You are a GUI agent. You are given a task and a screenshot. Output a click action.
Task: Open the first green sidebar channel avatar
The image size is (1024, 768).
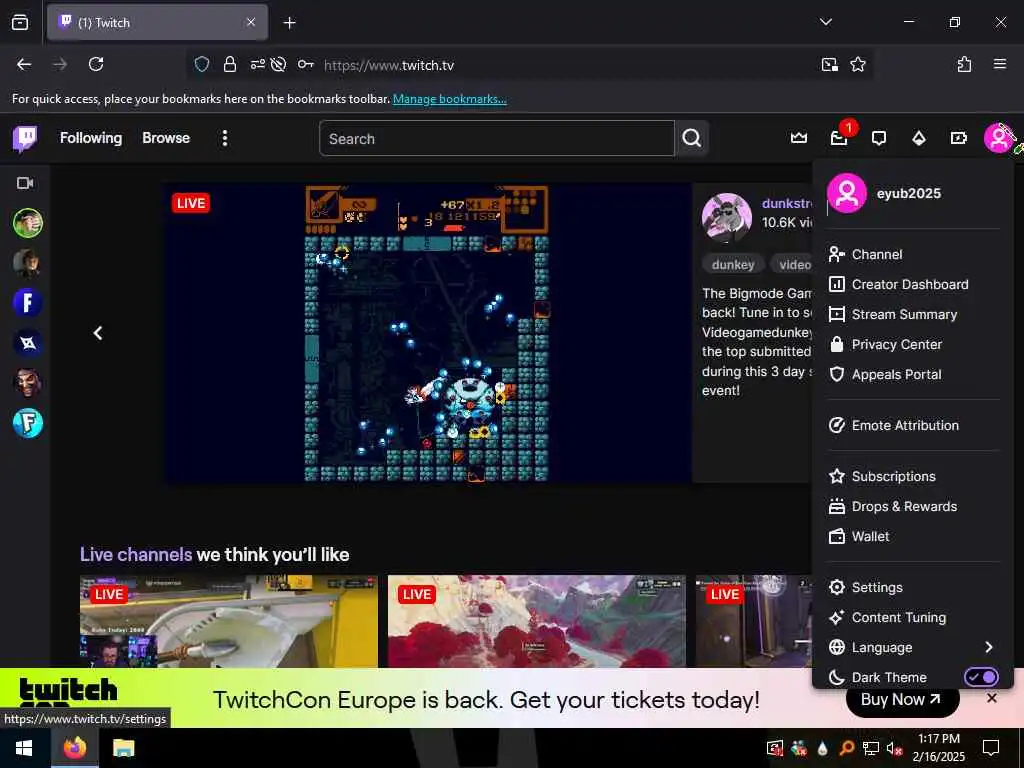(x=28, y=223)
